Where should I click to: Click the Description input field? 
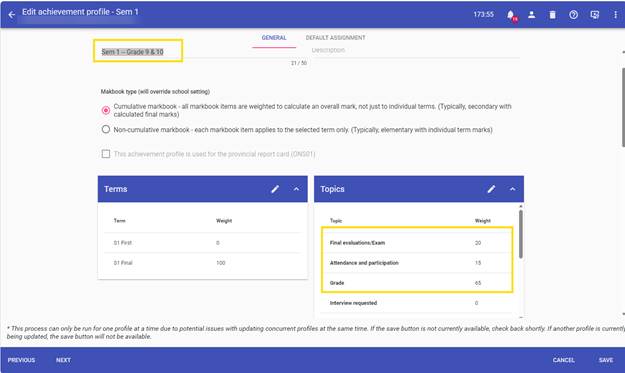pyautogui.click(x=415, y=50)
